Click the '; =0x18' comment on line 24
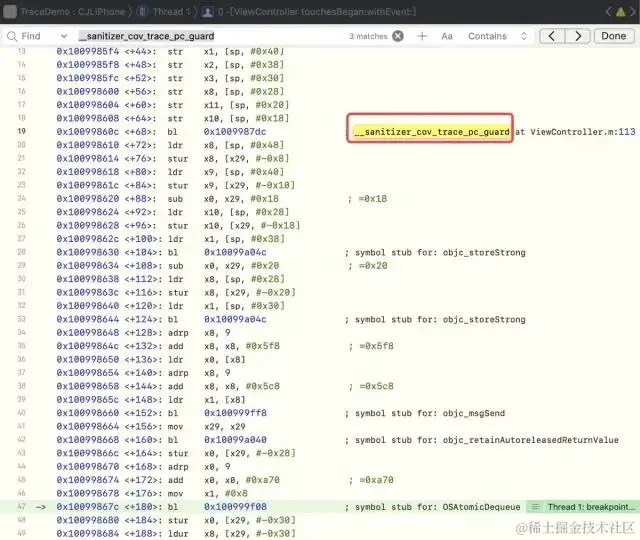 tap(367, 199)
